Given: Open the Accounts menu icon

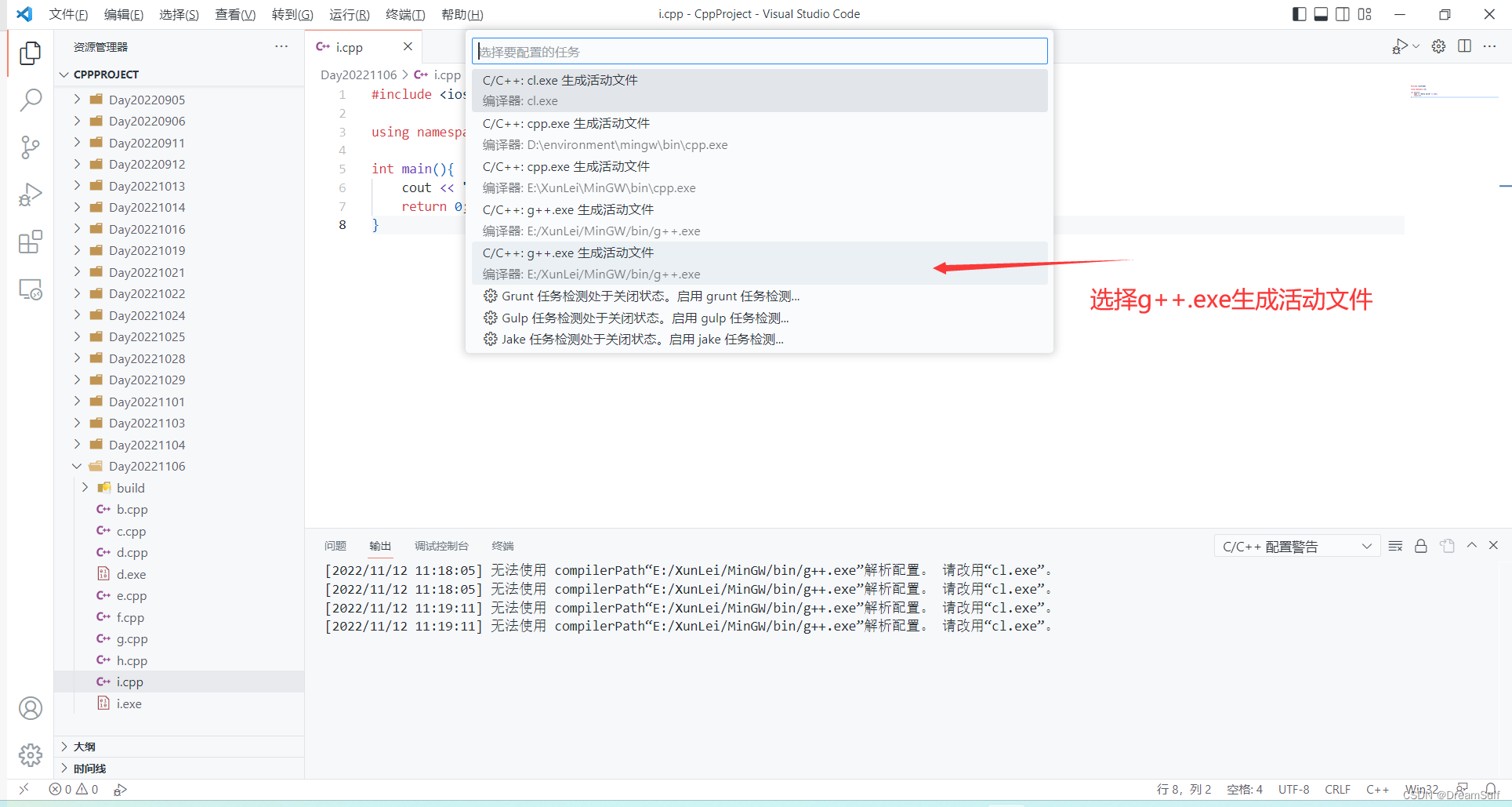Looking at the screenshot, I should 30,708.
